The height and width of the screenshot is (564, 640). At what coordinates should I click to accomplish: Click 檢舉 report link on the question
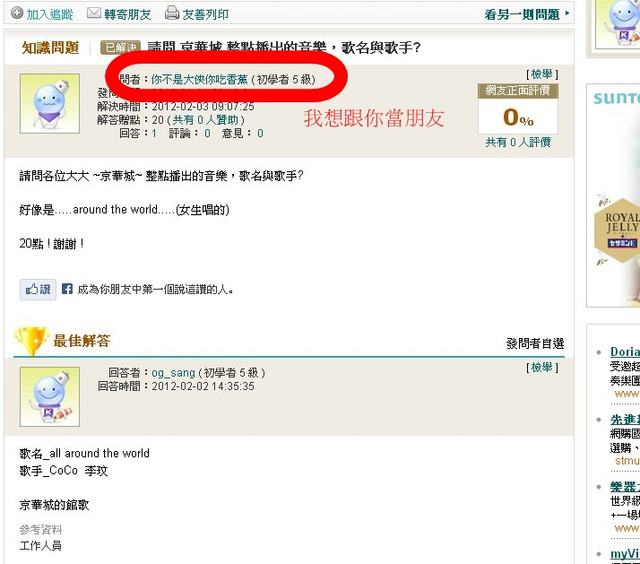click(542, 74)
